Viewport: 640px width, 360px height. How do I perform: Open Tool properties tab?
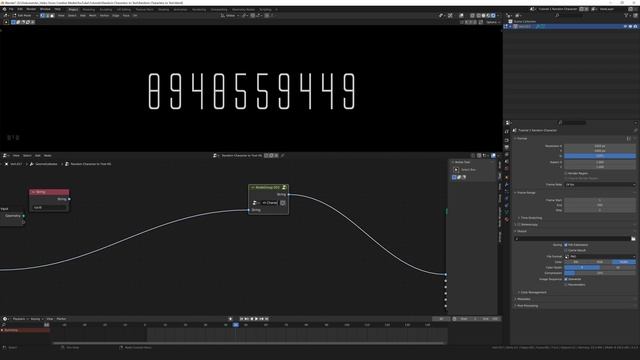click(507, 131)
